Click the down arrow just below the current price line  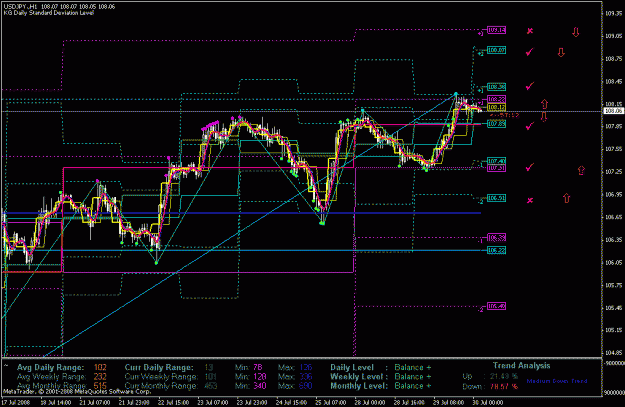[544, 116]
